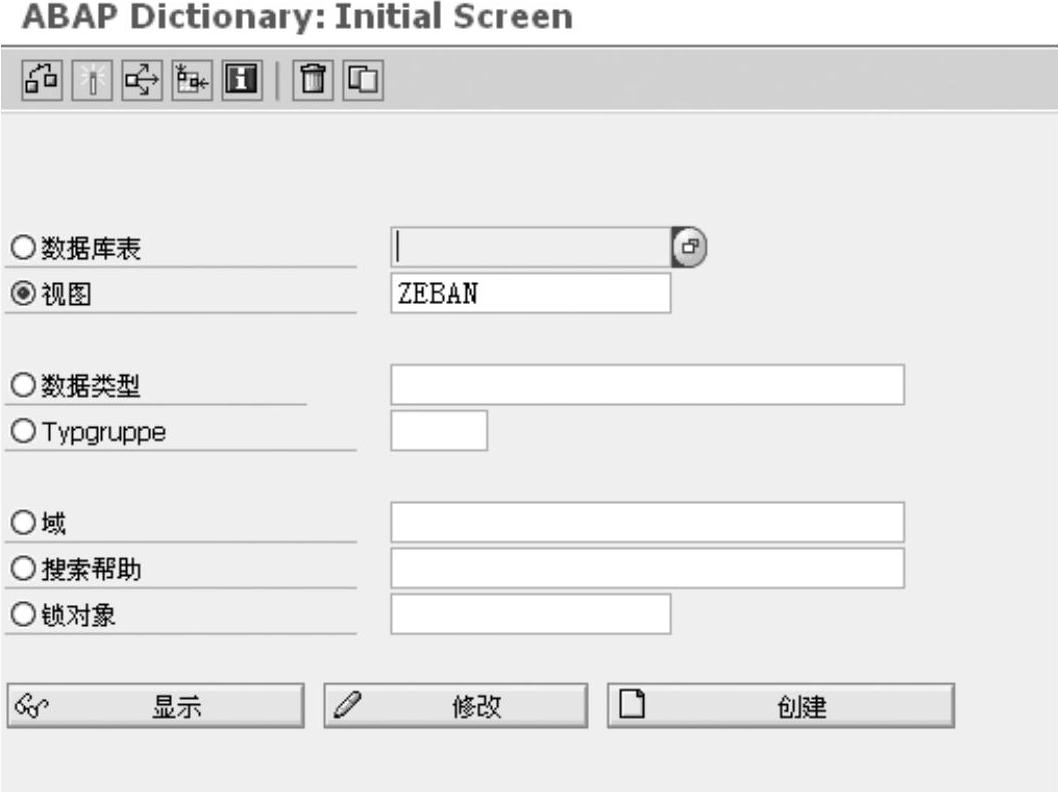Click the Typgruppe input field
The width and height of the screenshot is (1058, 792).
point(439,430)
